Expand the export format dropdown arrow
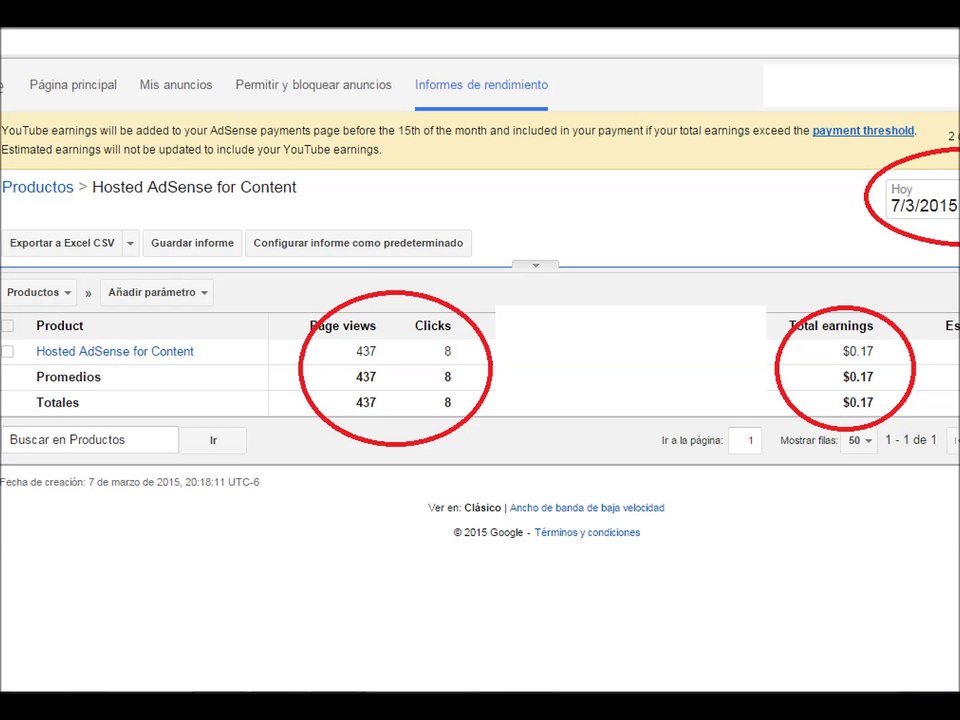This screenshot has height=720, width=960. (x=130, y=243)
